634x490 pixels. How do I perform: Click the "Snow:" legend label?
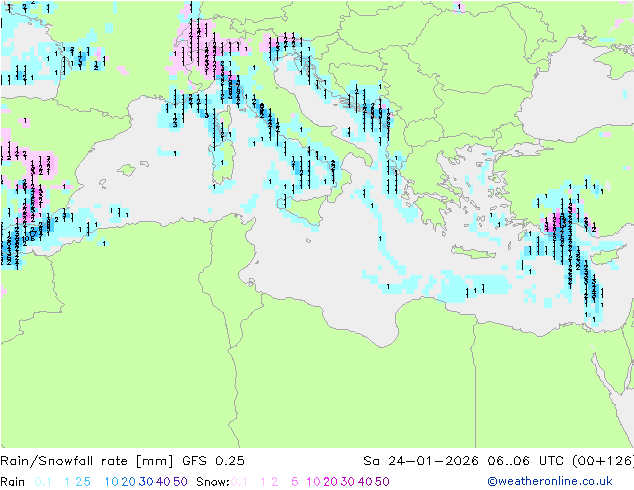click(213, 482)
